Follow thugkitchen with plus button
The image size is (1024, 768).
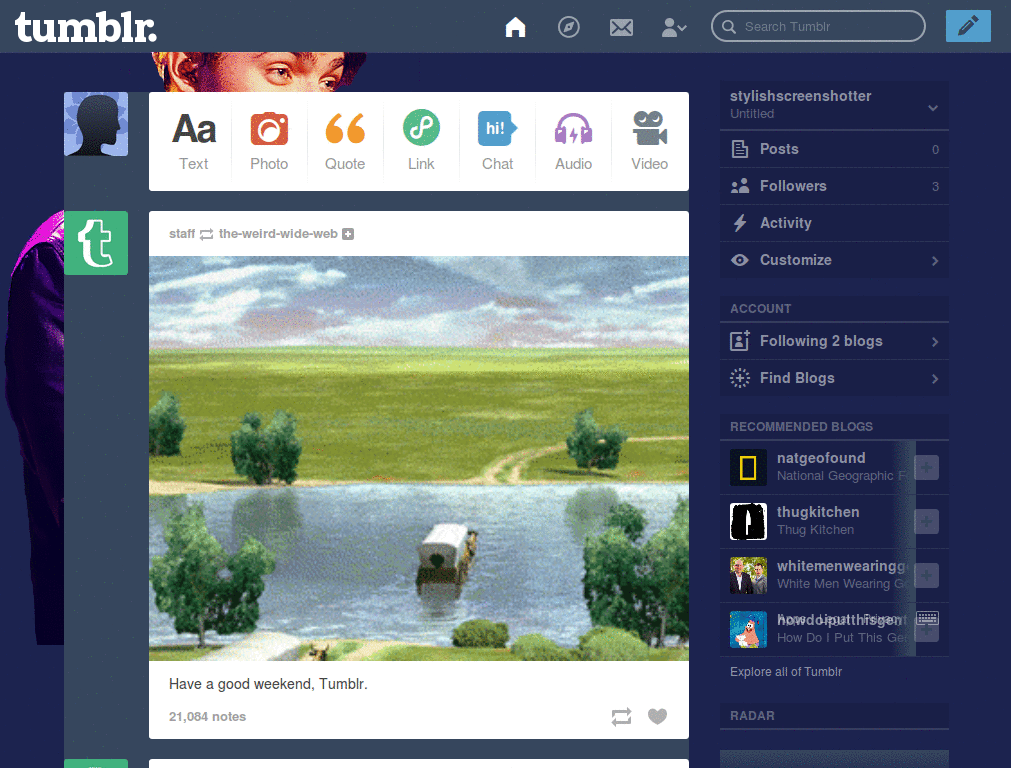pos(927,521)
